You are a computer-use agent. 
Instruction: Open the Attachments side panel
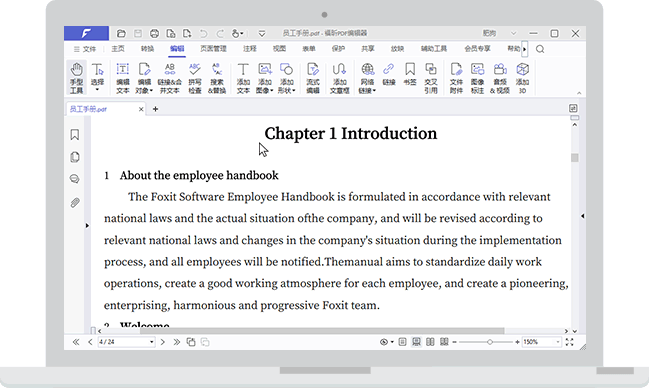[75, 202]
